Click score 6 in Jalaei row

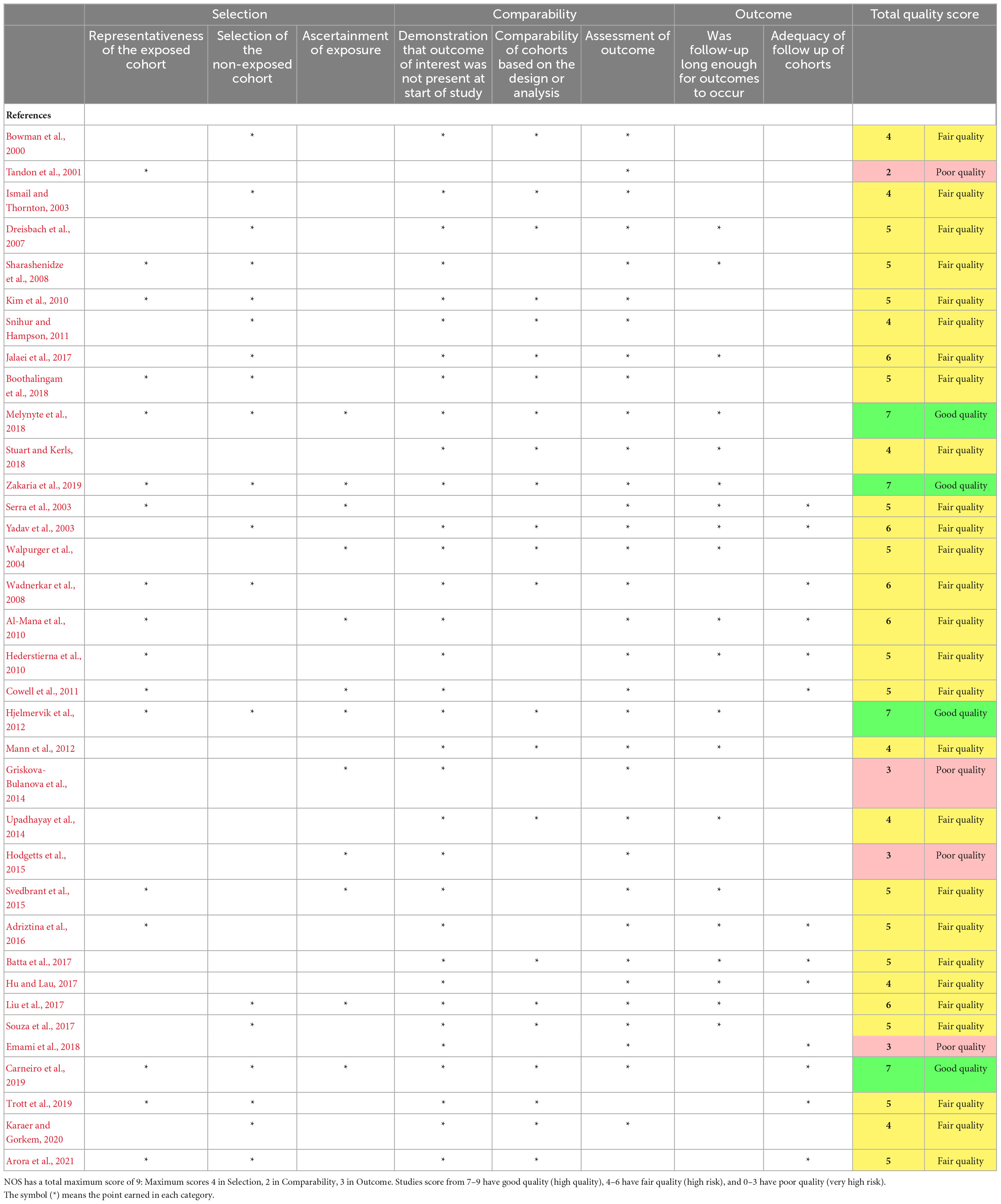coord(888,357)
